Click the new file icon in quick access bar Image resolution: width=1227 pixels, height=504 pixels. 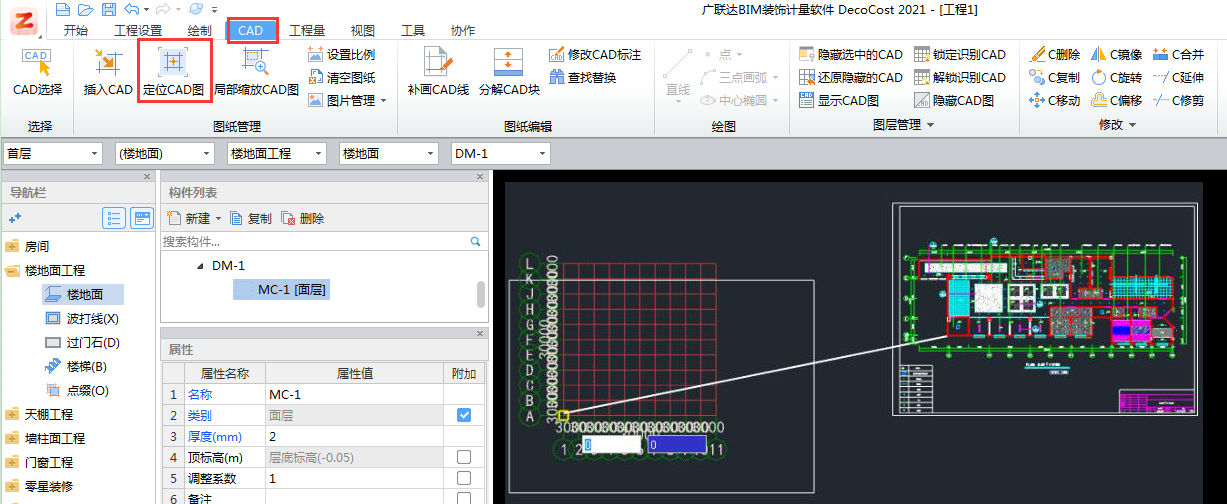(64, 9)
